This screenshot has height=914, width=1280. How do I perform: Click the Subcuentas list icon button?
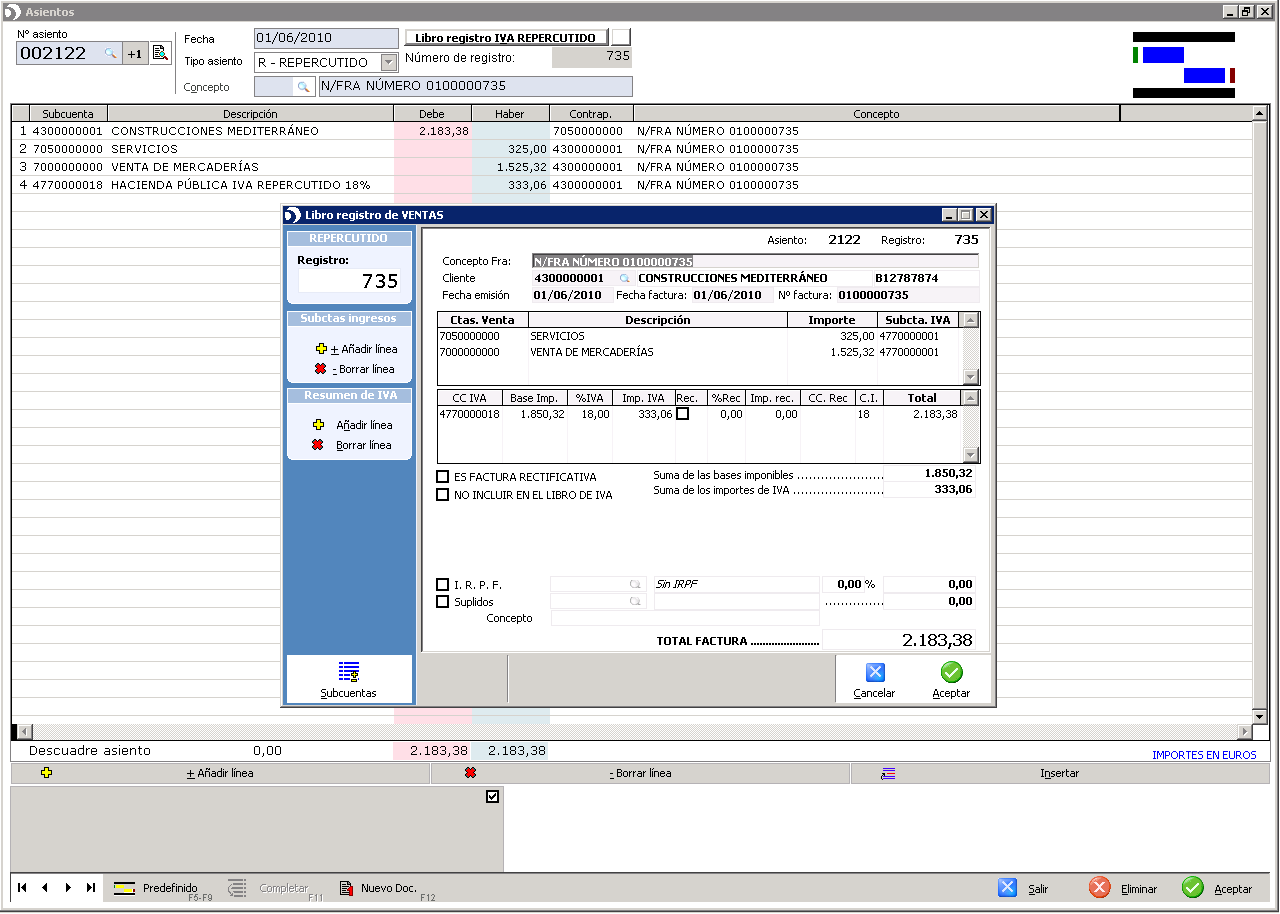tap(349, 679)
